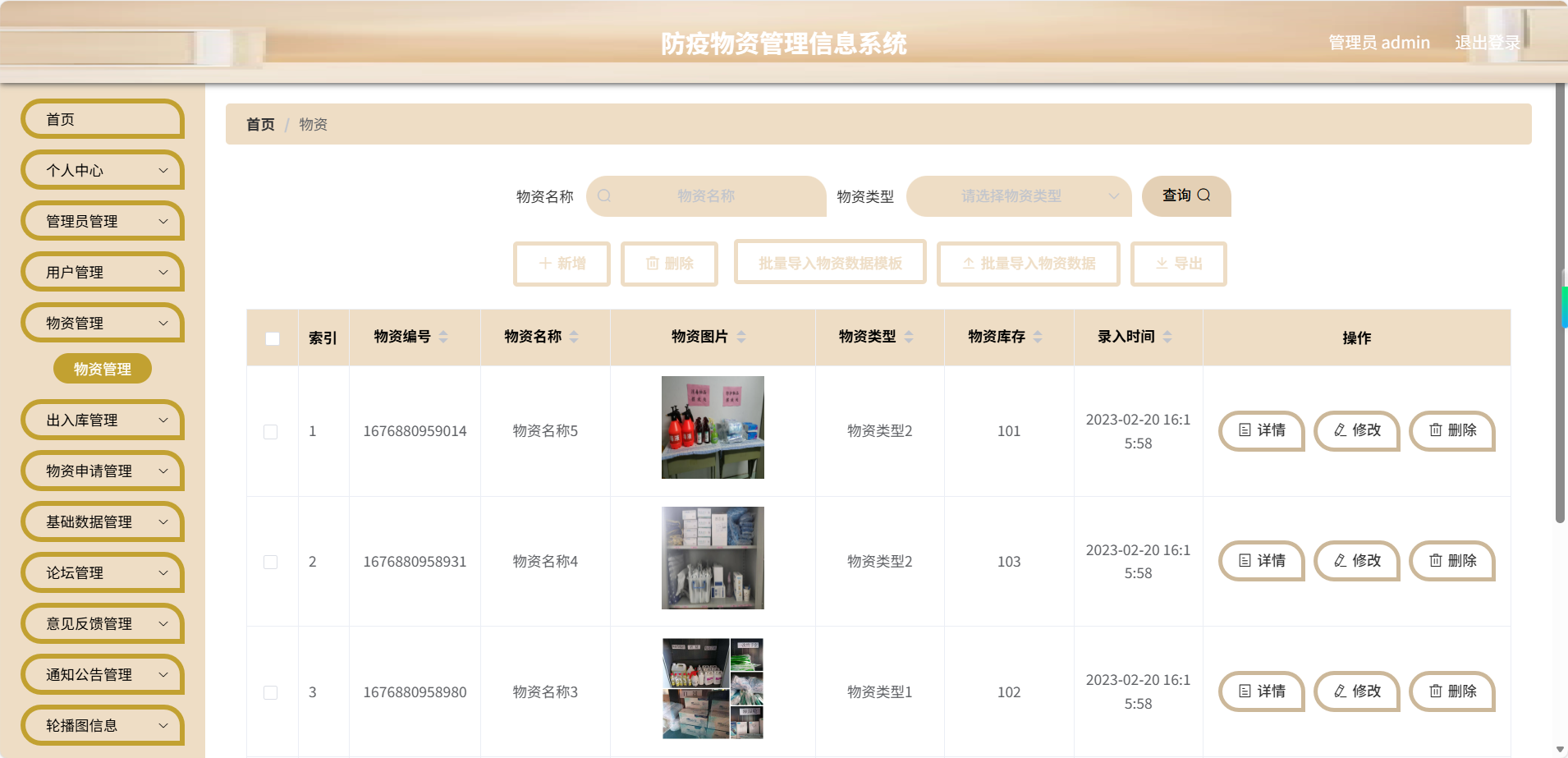The image size is (1568, 758).
Task: Sort by 录入时间 column arrows
Action: (1167, 337)
